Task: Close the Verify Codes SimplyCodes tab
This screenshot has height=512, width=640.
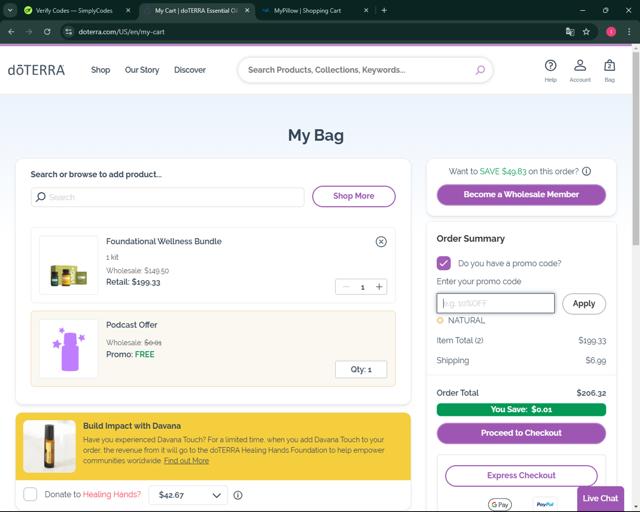Action: [128, 11]
